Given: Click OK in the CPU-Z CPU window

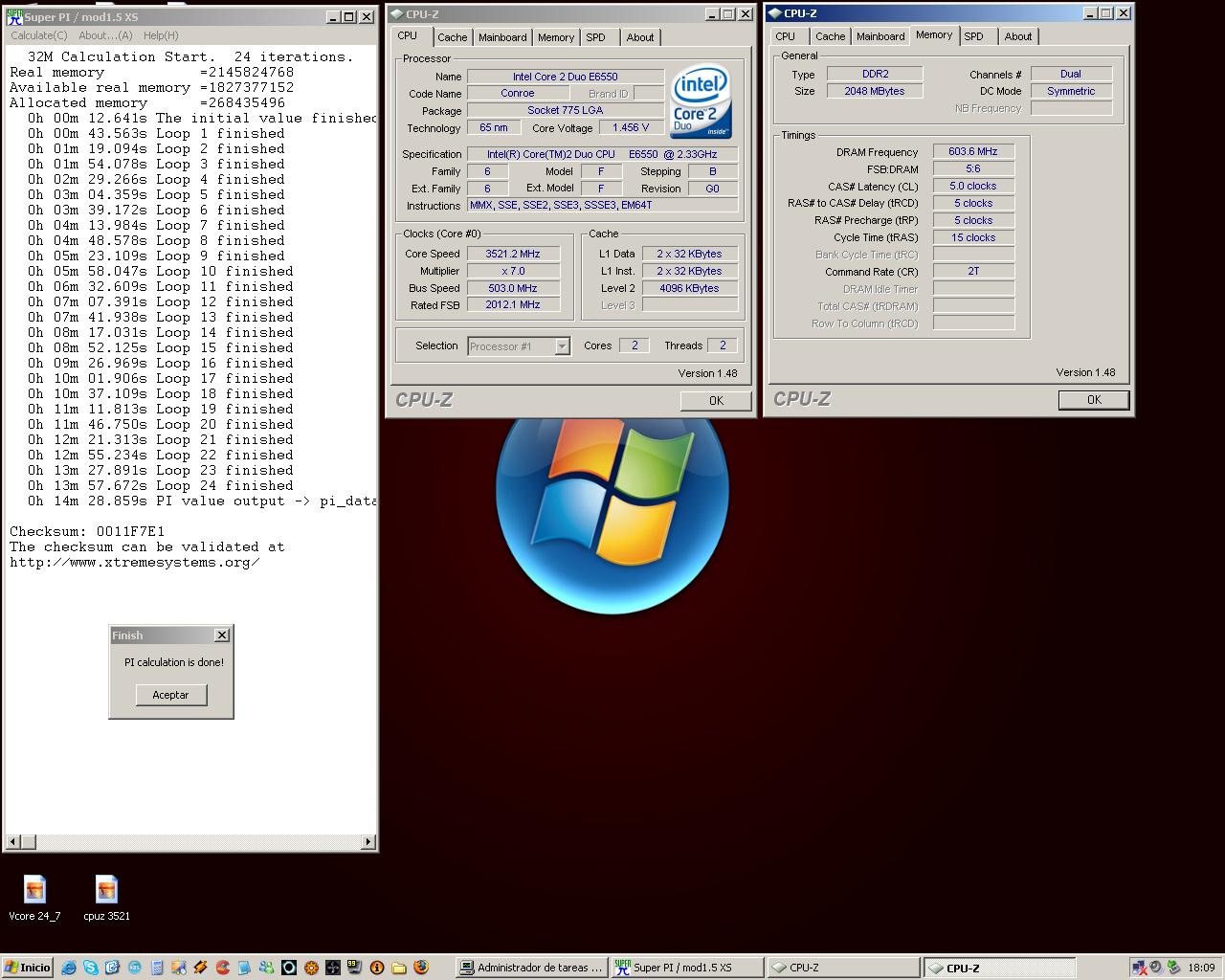Looking at the screenshot, I should click(x=716, y=401).
